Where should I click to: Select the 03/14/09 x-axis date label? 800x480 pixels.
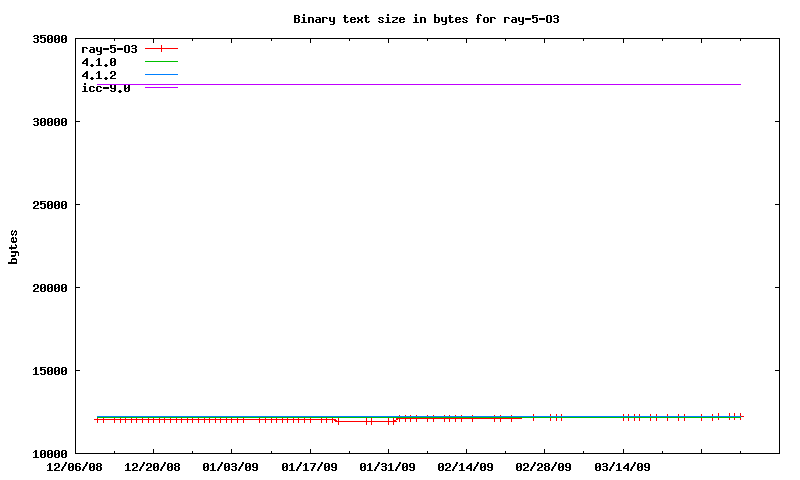(622, 467)
